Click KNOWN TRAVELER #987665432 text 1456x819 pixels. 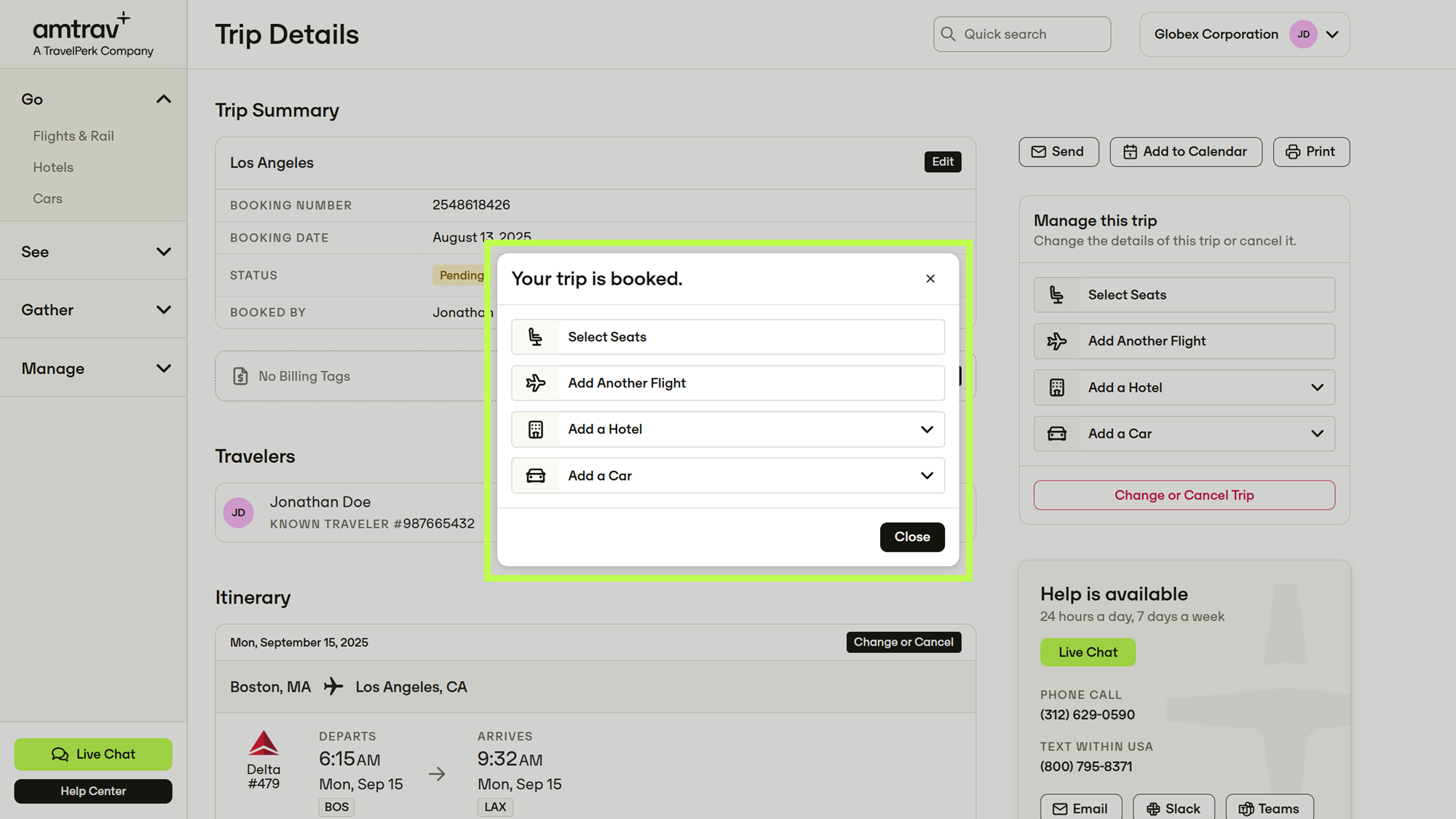(372, 524)
